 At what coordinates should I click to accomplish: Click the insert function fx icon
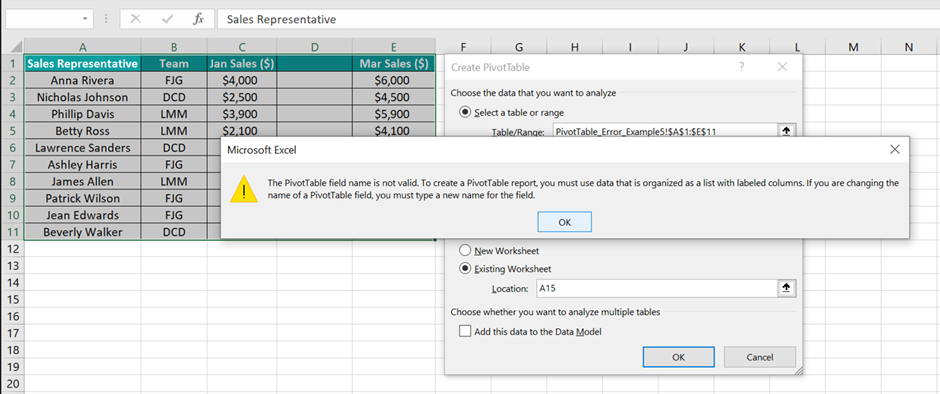198,19
